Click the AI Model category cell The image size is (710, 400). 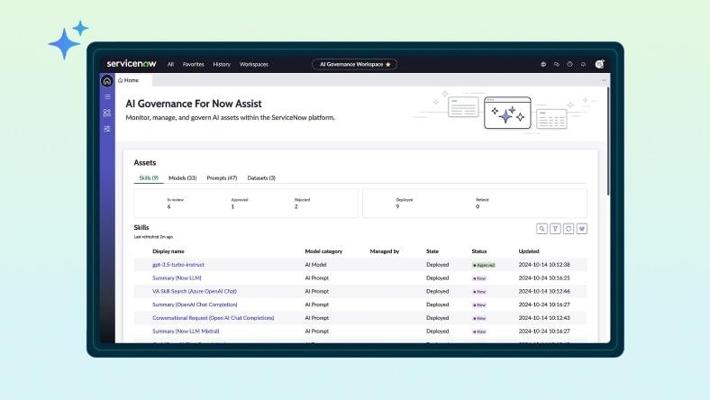(x=315, y=265)
